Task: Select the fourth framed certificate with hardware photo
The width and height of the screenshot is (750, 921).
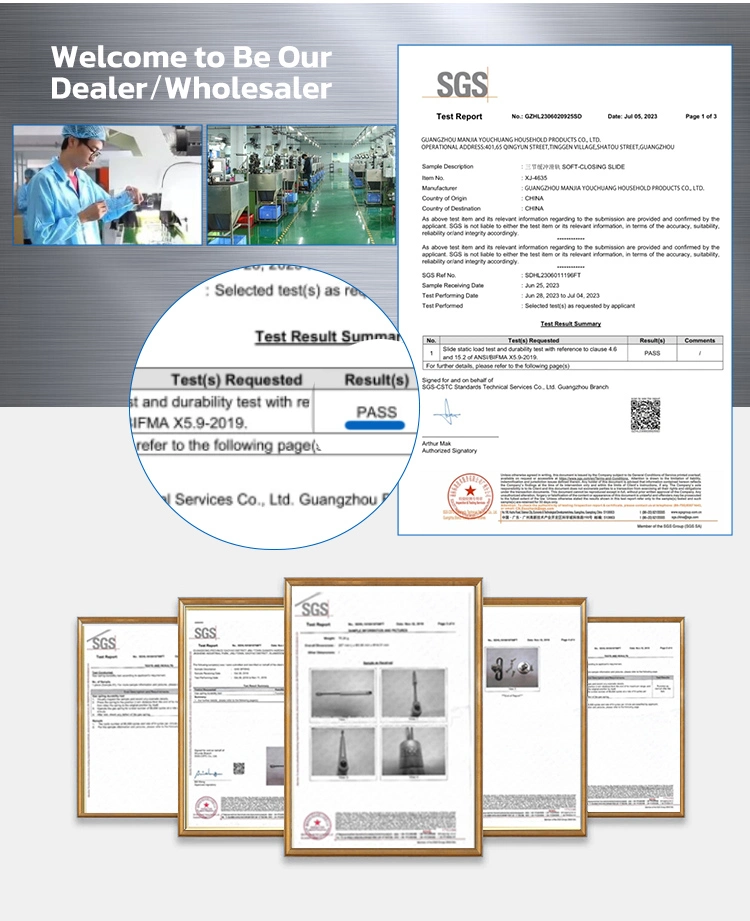Action: (x=534, y=717)
